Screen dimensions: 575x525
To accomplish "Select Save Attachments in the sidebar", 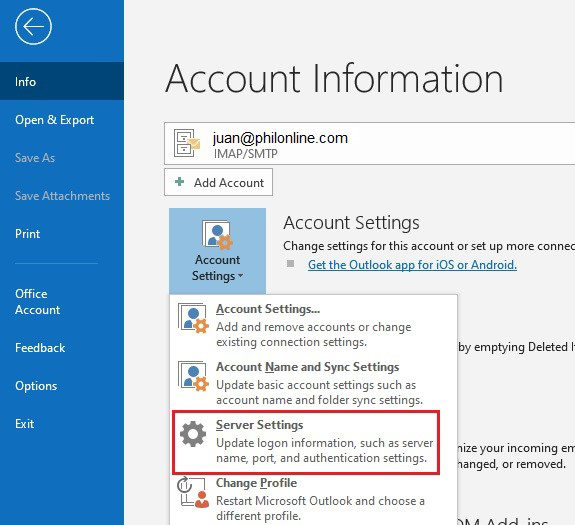I will 62,196.
